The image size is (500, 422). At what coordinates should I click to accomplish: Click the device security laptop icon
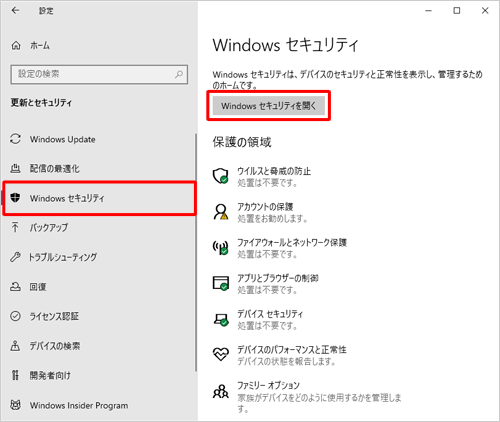tap(220, 319)
